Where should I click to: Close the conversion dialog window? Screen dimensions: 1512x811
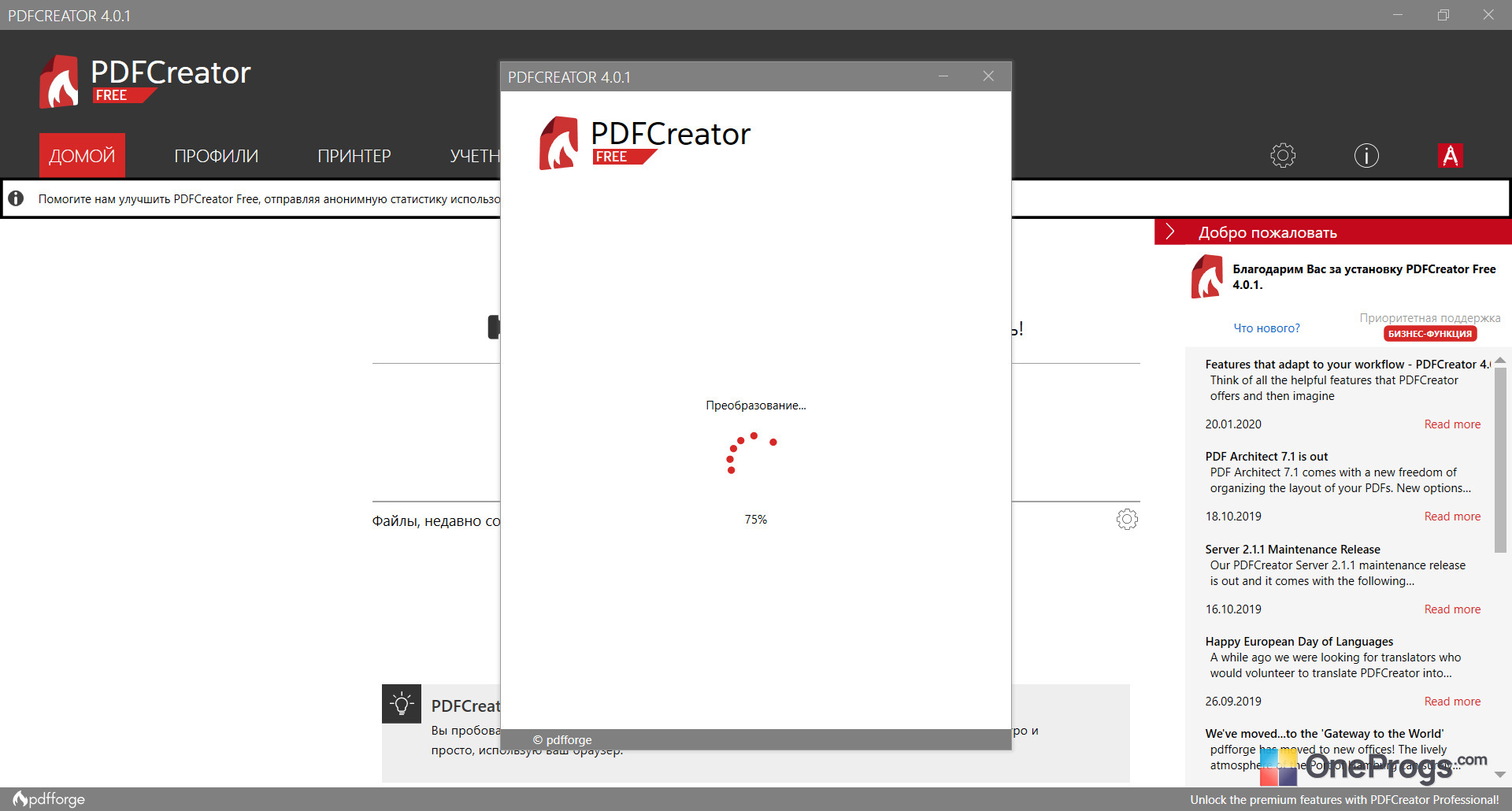pyautogui.click(x=988, y=76)
